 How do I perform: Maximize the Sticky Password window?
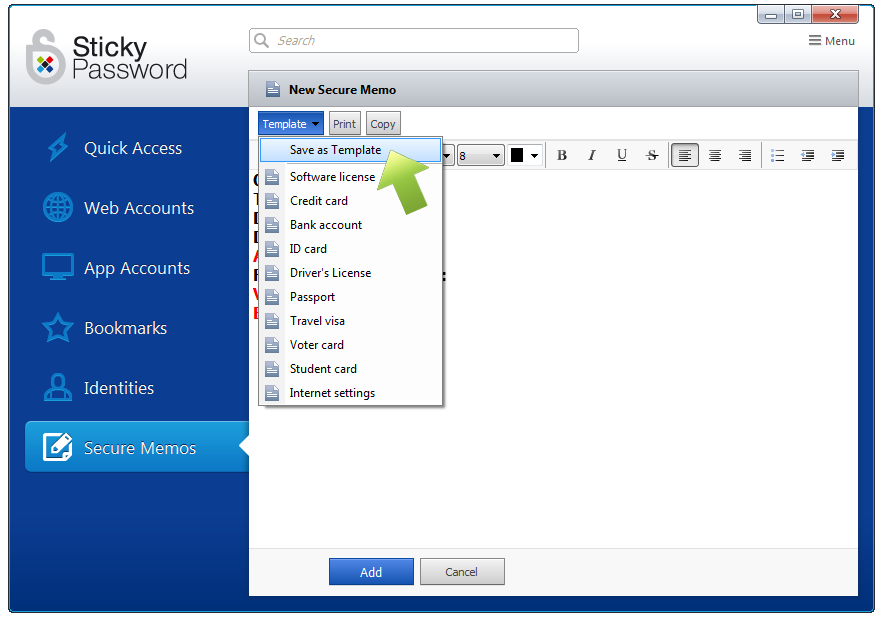[798, 15]
